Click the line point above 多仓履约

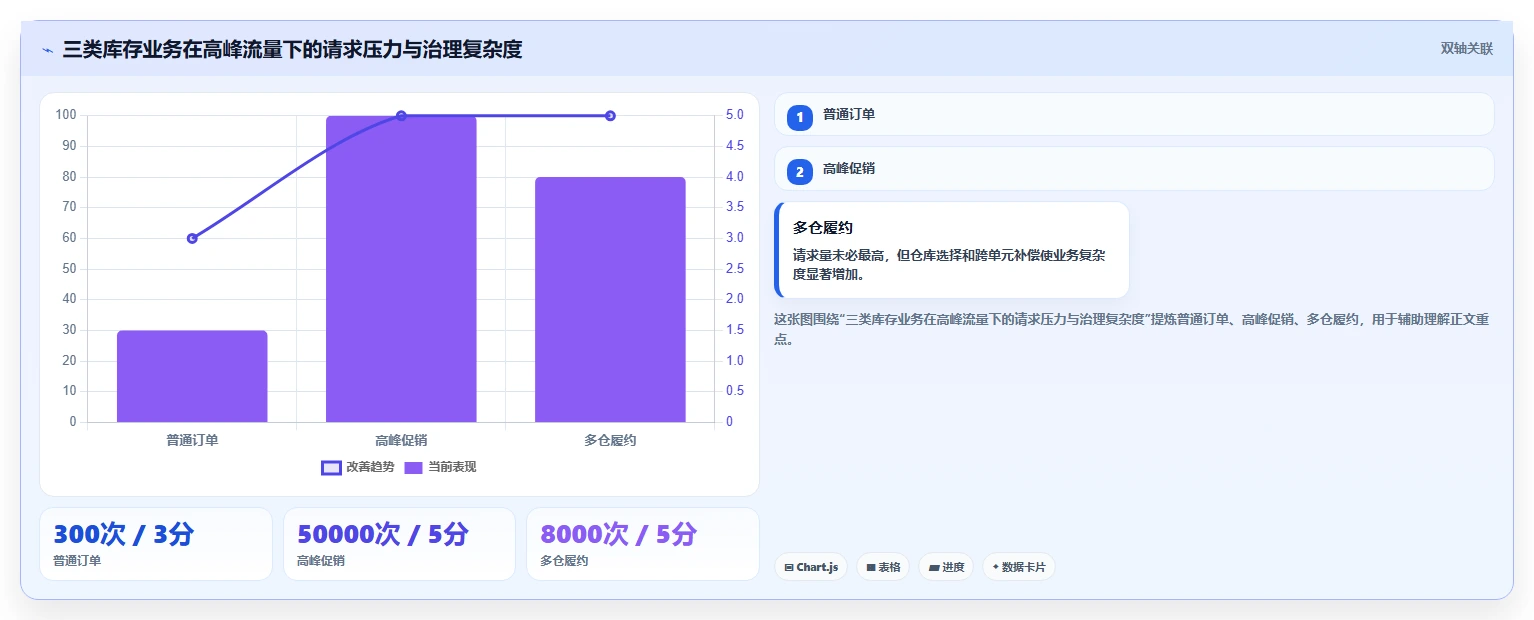pos(610,116)
